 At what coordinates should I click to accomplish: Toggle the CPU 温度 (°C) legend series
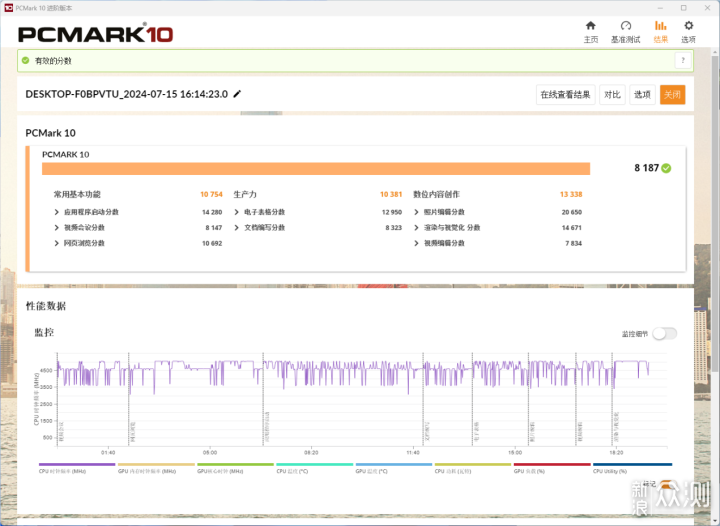click(x=315, y=468)
